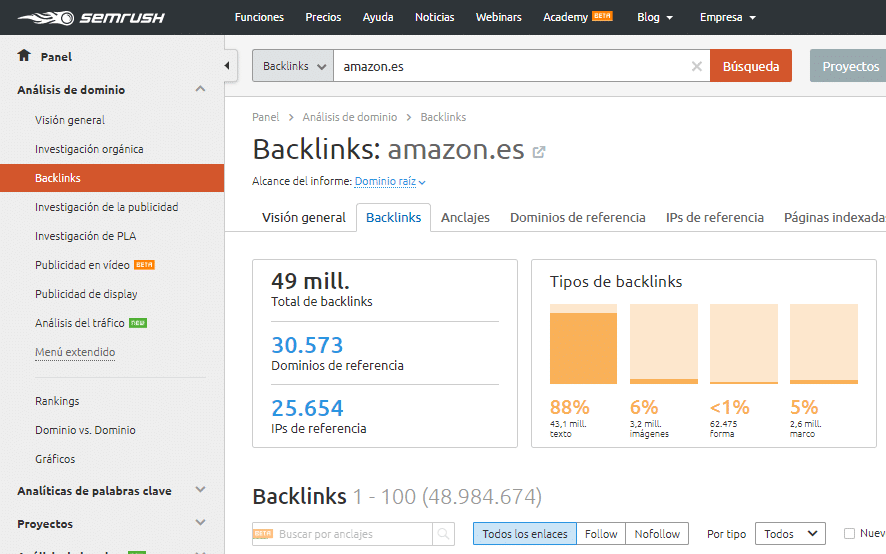The image size is (886, 554).
Task: Click the Backlinks breadcrumb text
Action: pyautogui.click(x=443, y=117)
